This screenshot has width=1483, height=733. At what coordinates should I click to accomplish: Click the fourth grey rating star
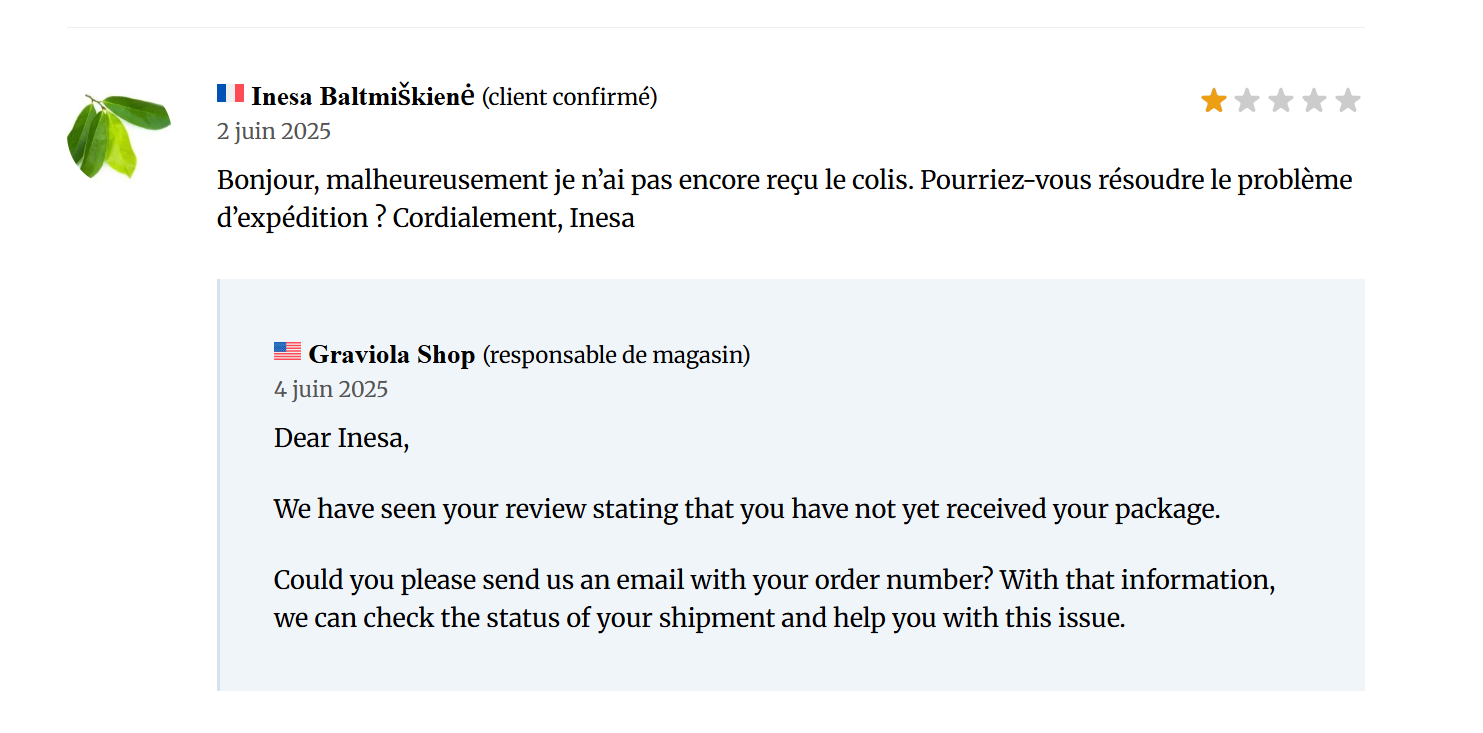coord(1314,100)
